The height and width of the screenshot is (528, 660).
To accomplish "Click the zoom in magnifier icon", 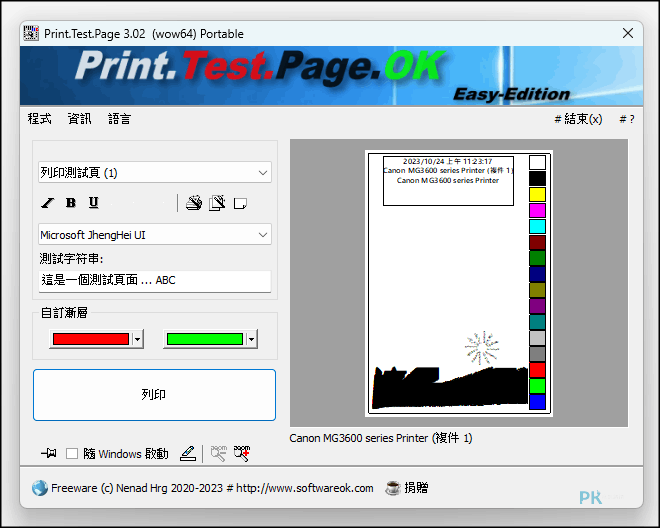I will click(x=242, y=453).
